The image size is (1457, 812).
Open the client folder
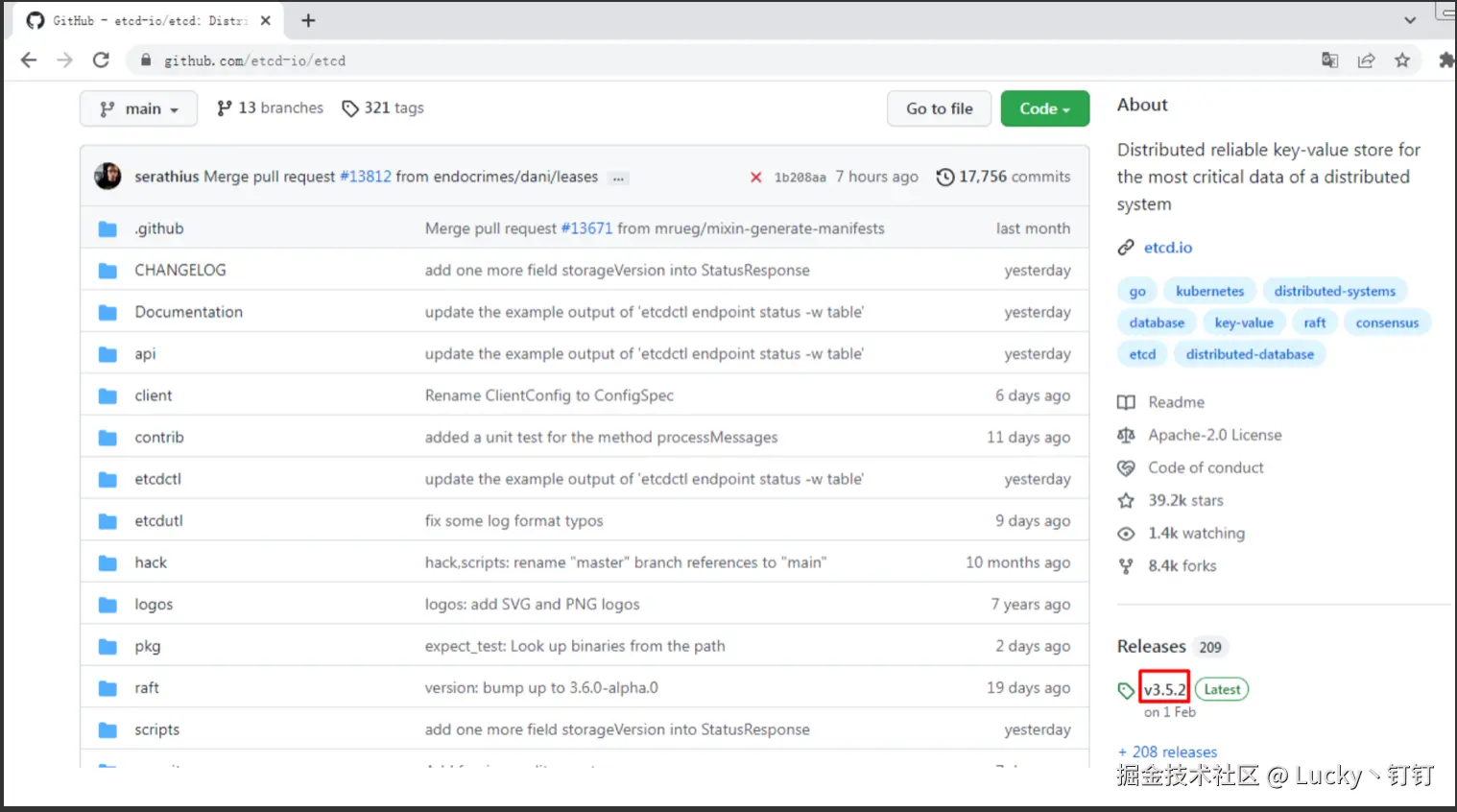point(154,395)
